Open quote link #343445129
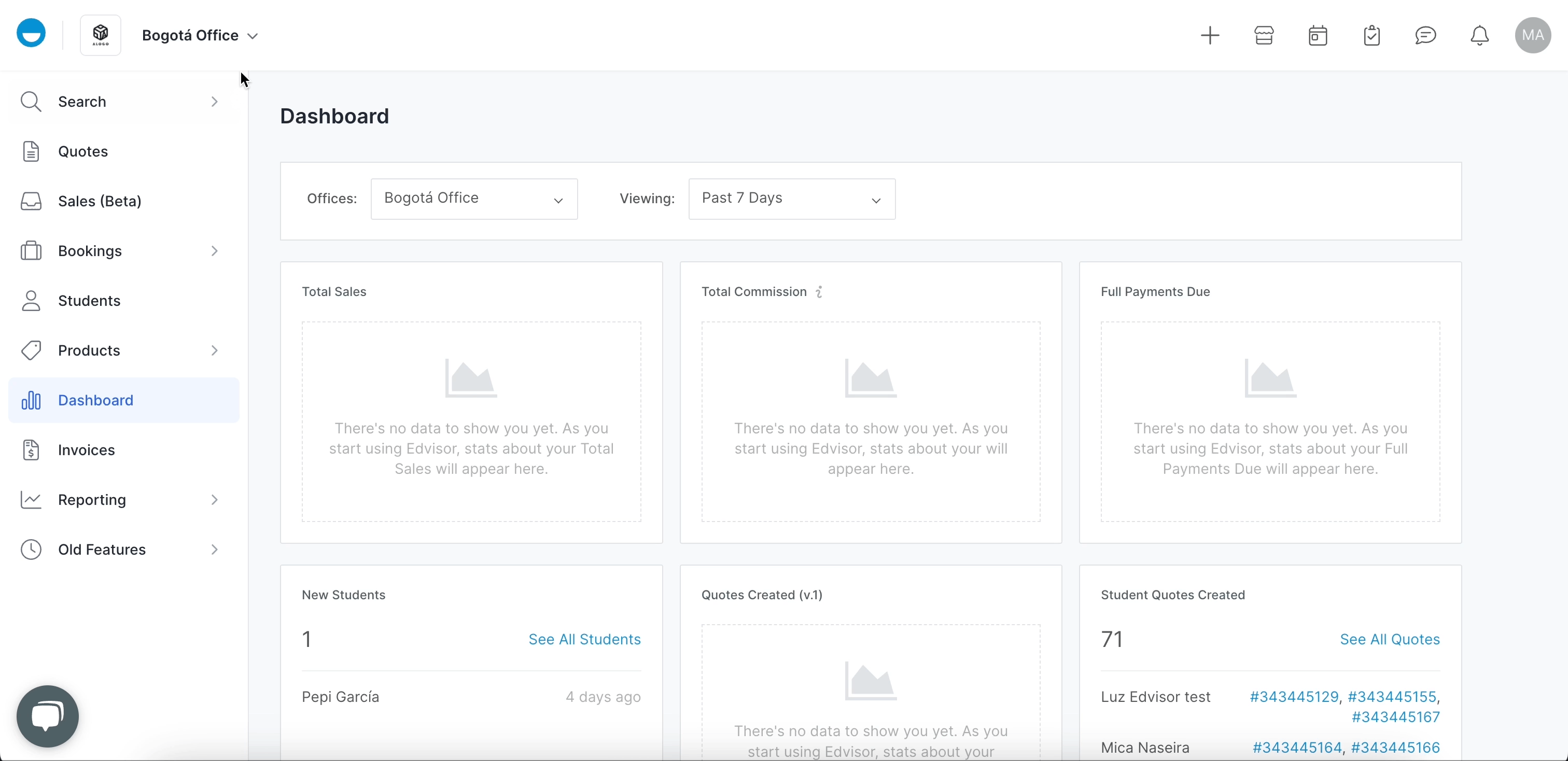1568x761 pixels. (1294, 697)
